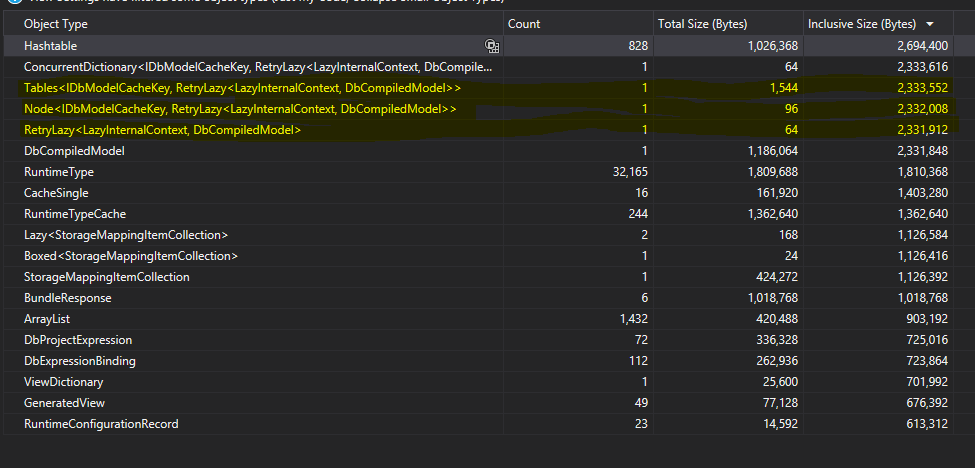Click the DbProjectExpression count 72
Viewport: 975px width, 468px height.
pos(641,340)
